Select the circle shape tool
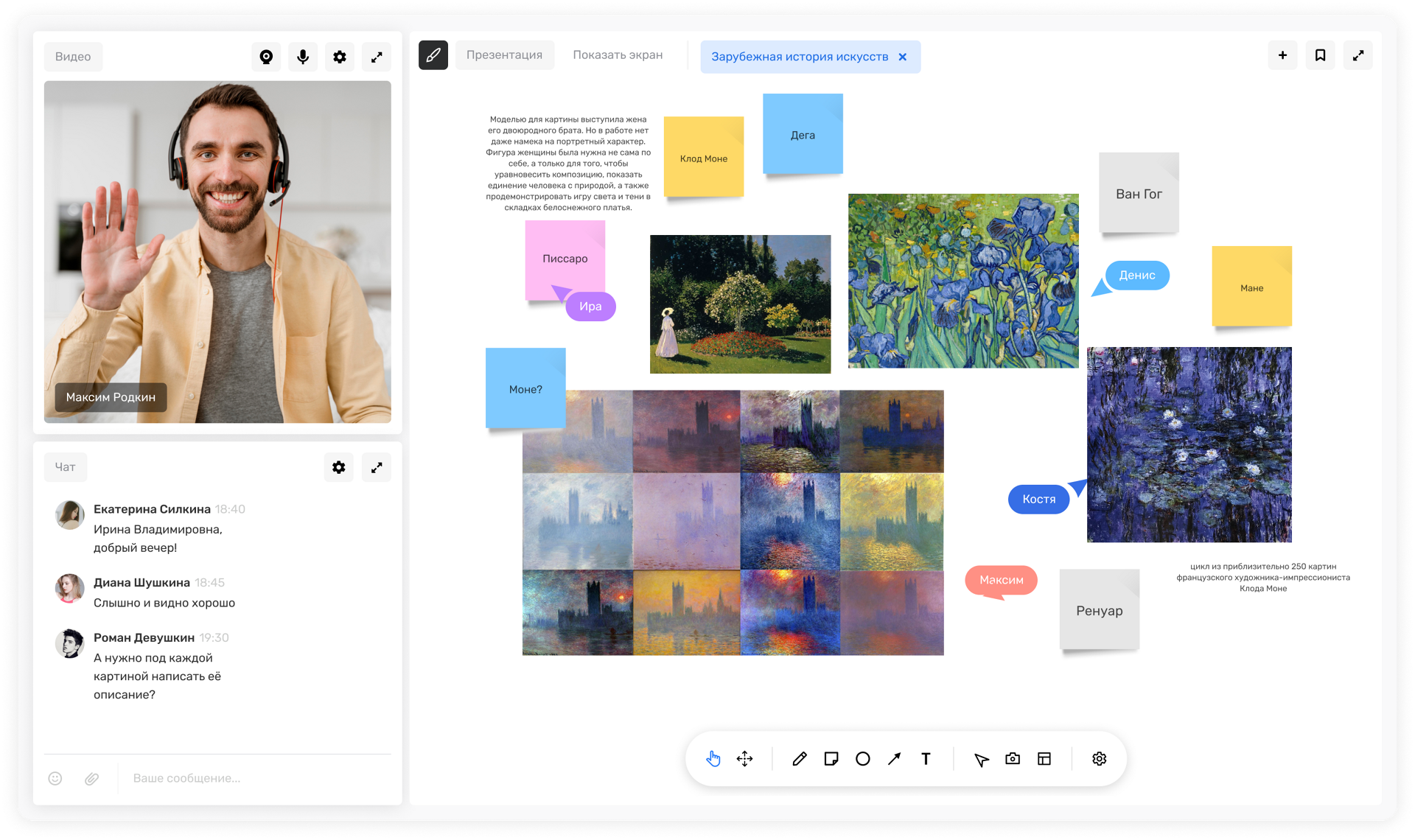 [x=863, y=759]
